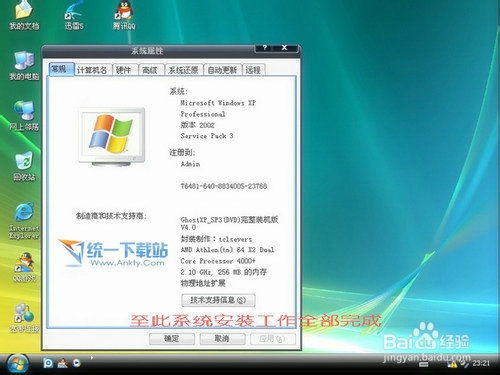
Task: Open the Start menu orb
Action: 17,363
